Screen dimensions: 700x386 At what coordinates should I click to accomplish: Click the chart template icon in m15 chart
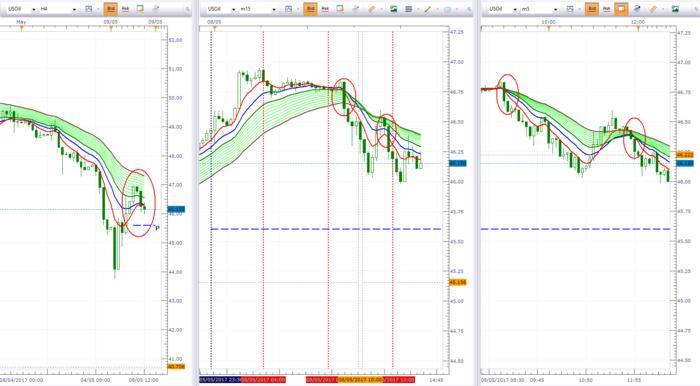288,9
